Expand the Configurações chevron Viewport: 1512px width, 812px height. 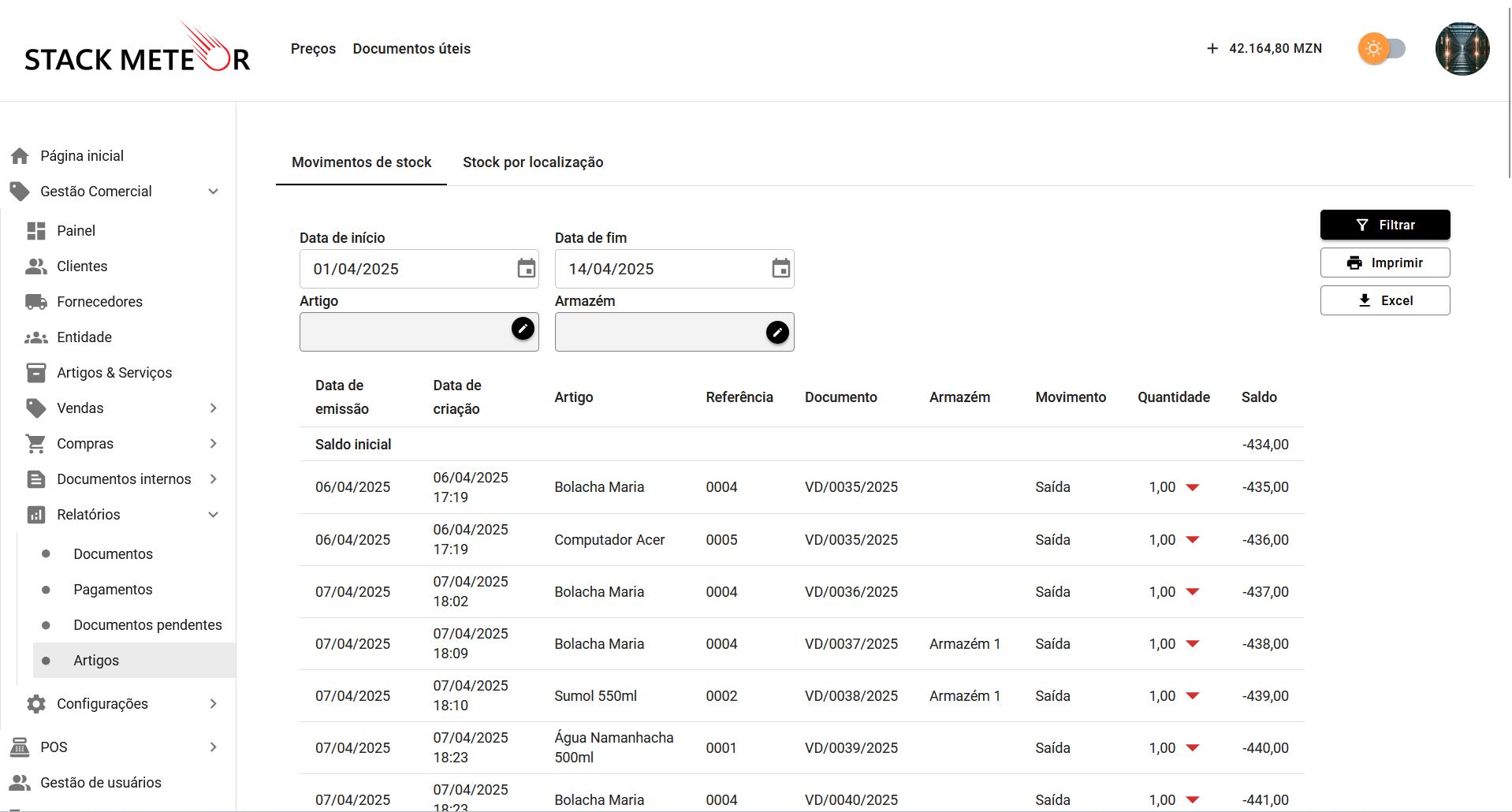pyautogui.click(x=213, y=704)
